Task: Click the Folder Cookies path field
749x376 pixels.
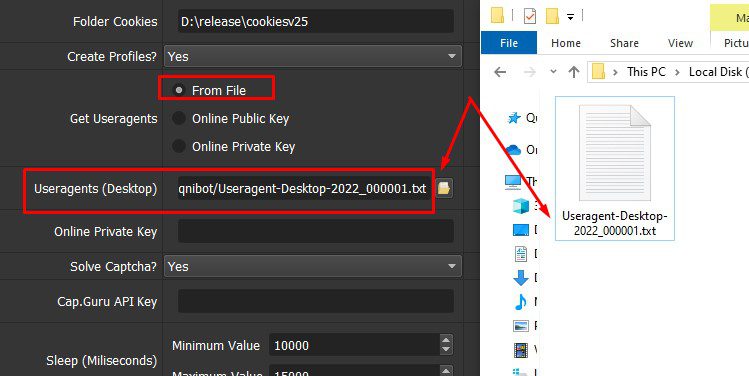Action: pos(315,21)
